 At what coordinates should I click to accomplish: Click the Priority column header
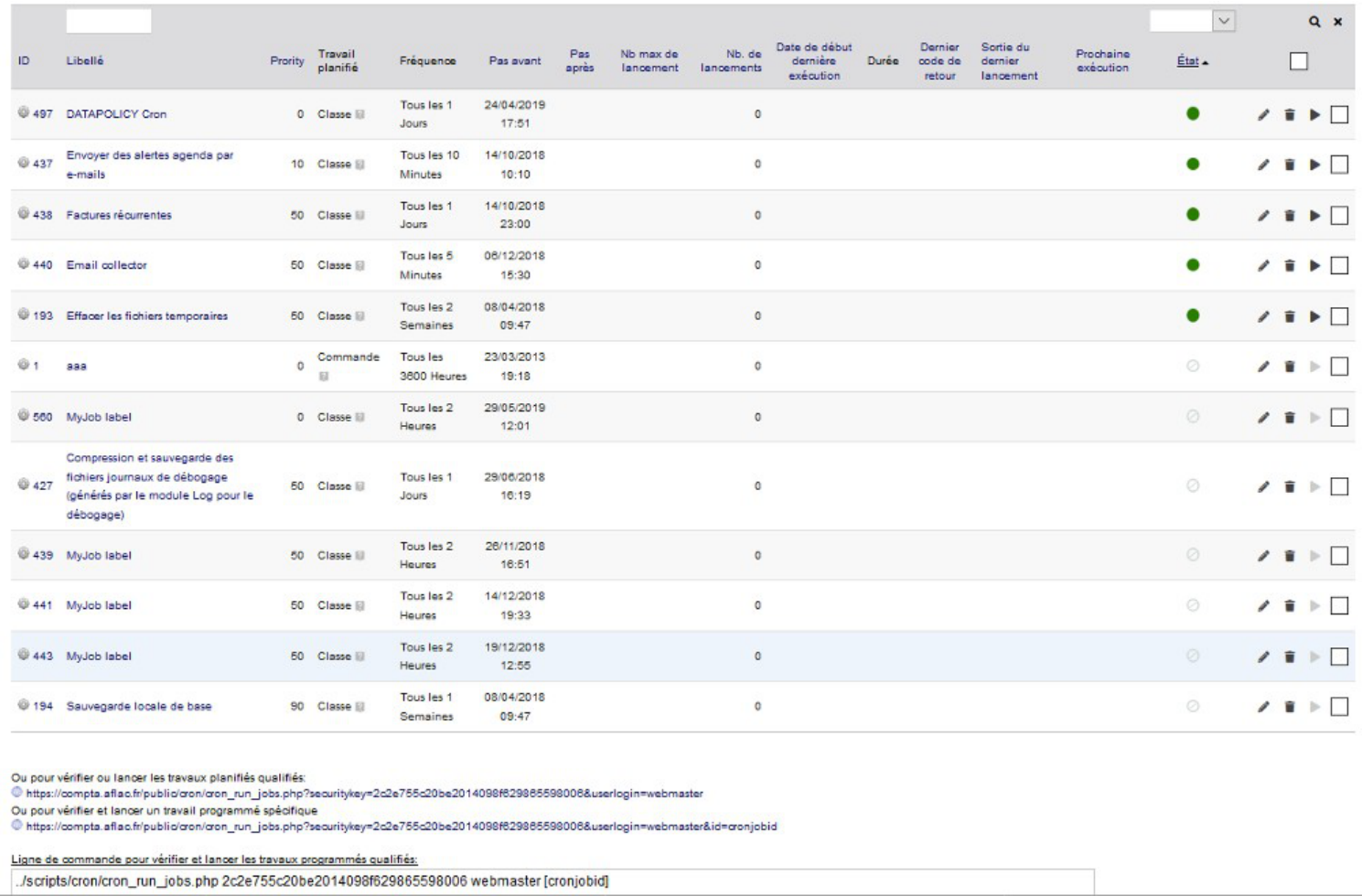[x=286, y=61]
